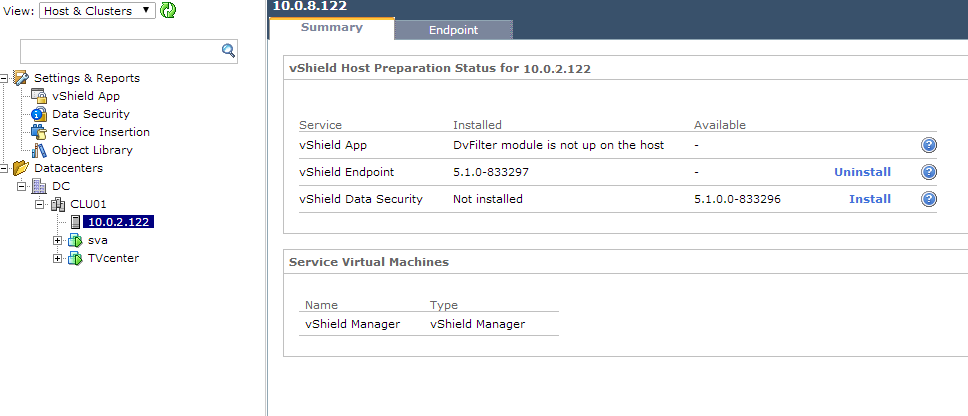Click the Data Security tree icon

click(x=39, y=114)
